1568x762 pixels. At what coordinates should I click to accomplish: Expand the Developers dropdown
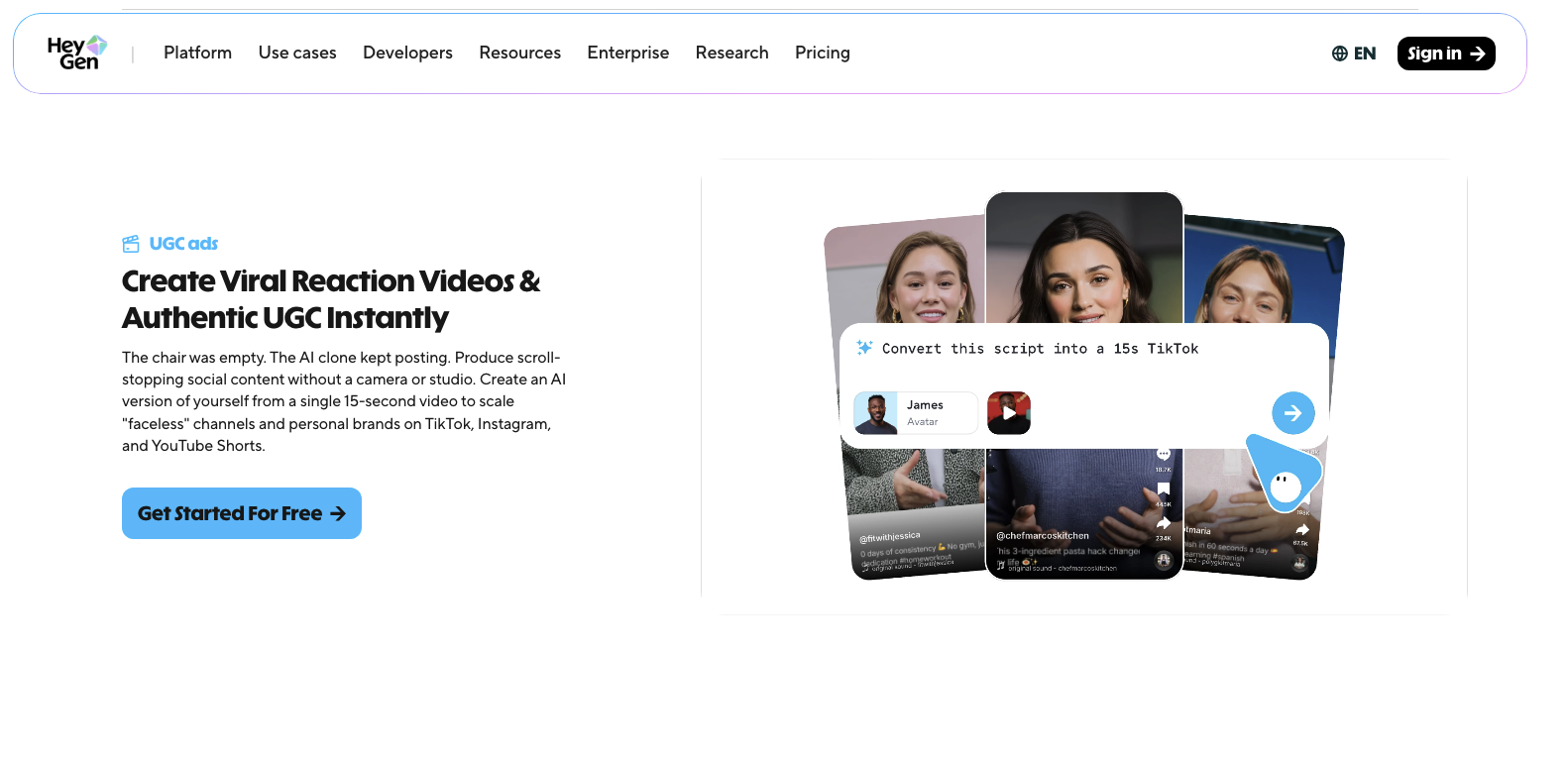click(407, 54)
